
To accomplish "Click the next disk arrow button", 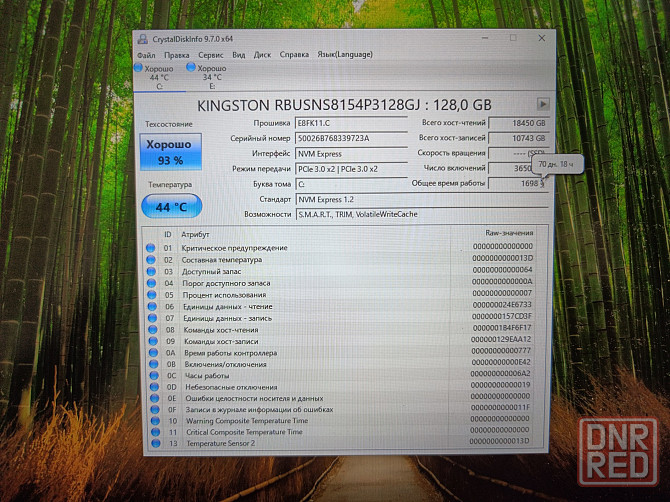I will [x=543, y=104].
